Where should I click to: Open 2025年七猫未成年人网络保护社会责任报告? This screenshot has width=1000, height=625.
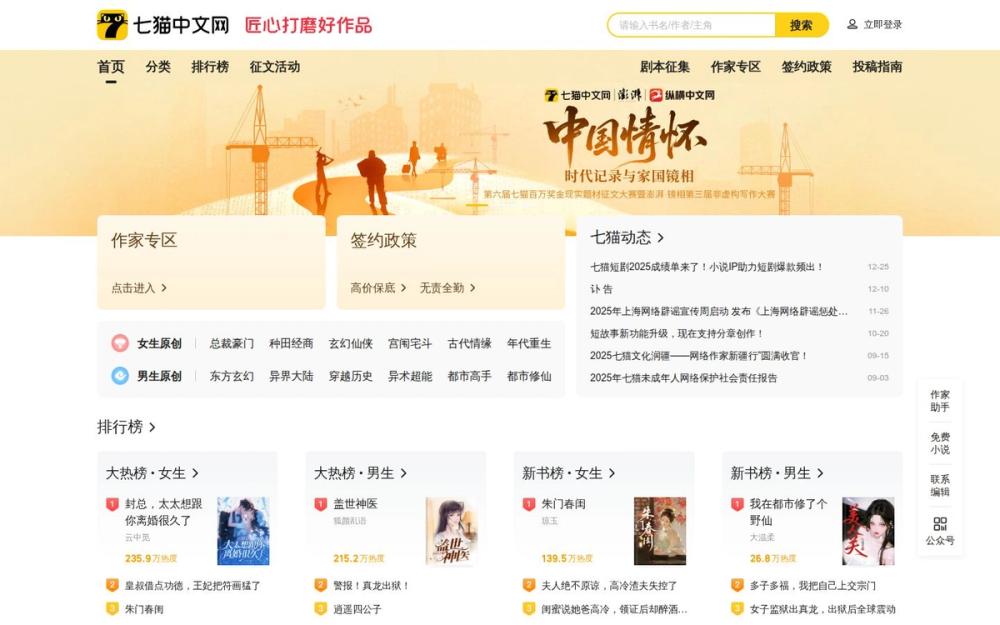point(684,378)
